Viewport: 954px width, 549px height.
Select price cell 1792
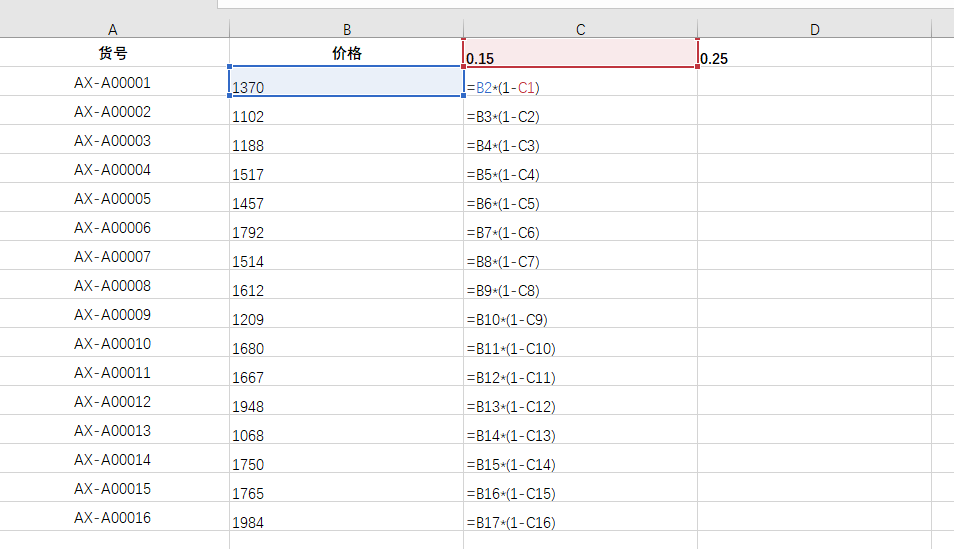point(347,227)
